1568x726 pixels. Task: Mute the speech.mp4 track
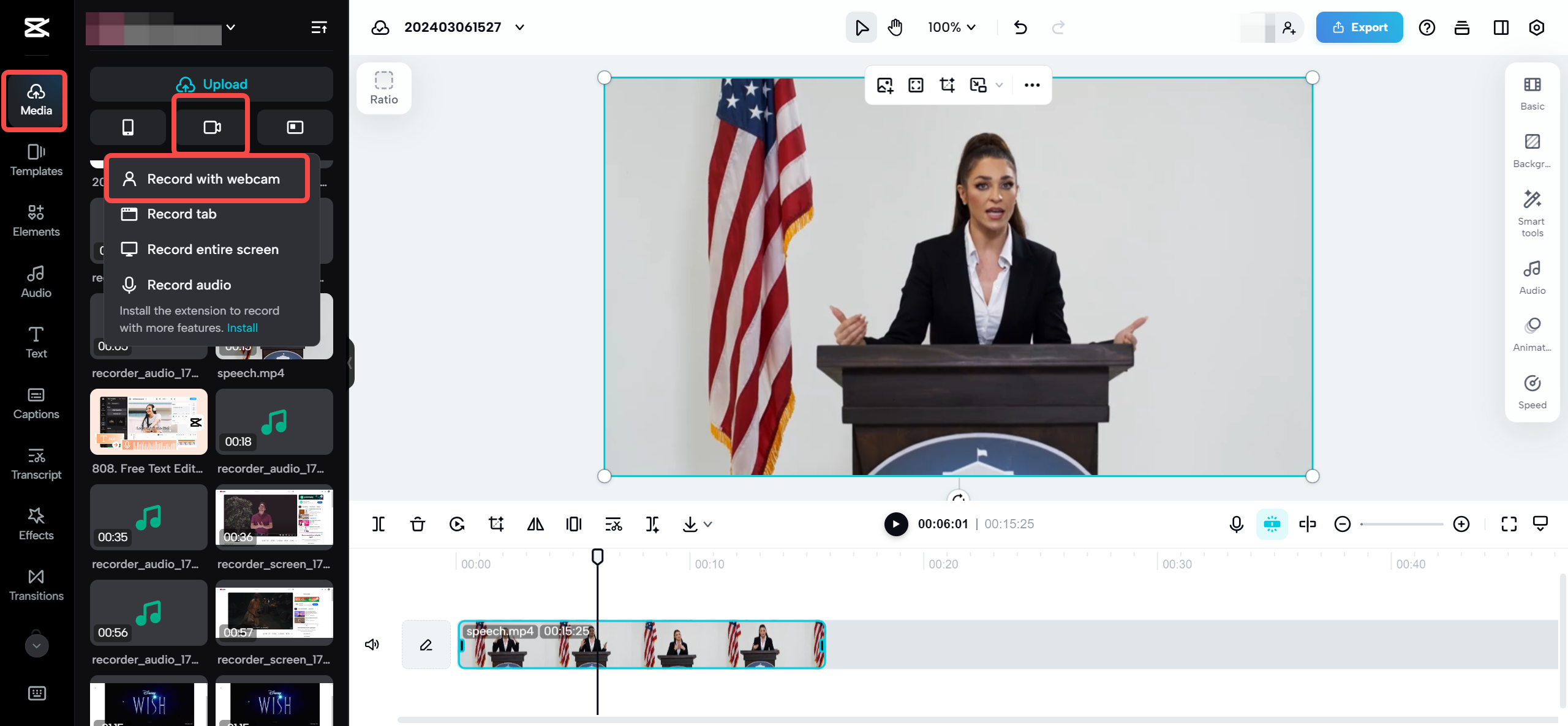tap(372, 644)
